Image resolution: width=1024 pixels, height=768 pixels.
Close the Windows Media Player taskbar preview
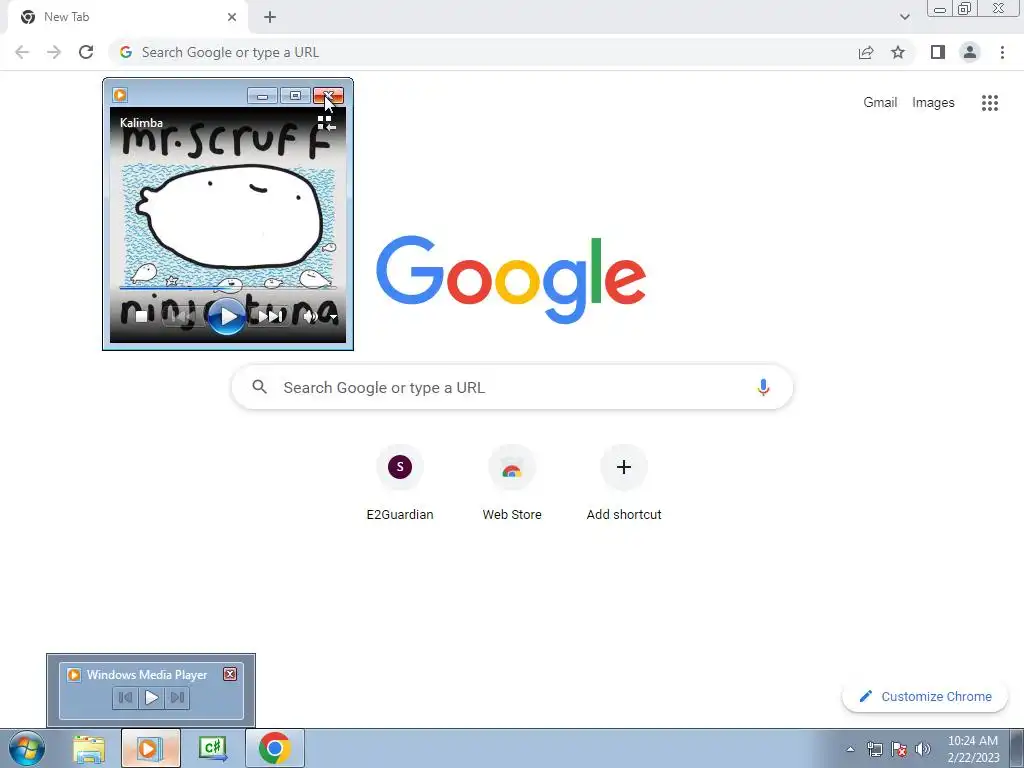coord(230,674)
